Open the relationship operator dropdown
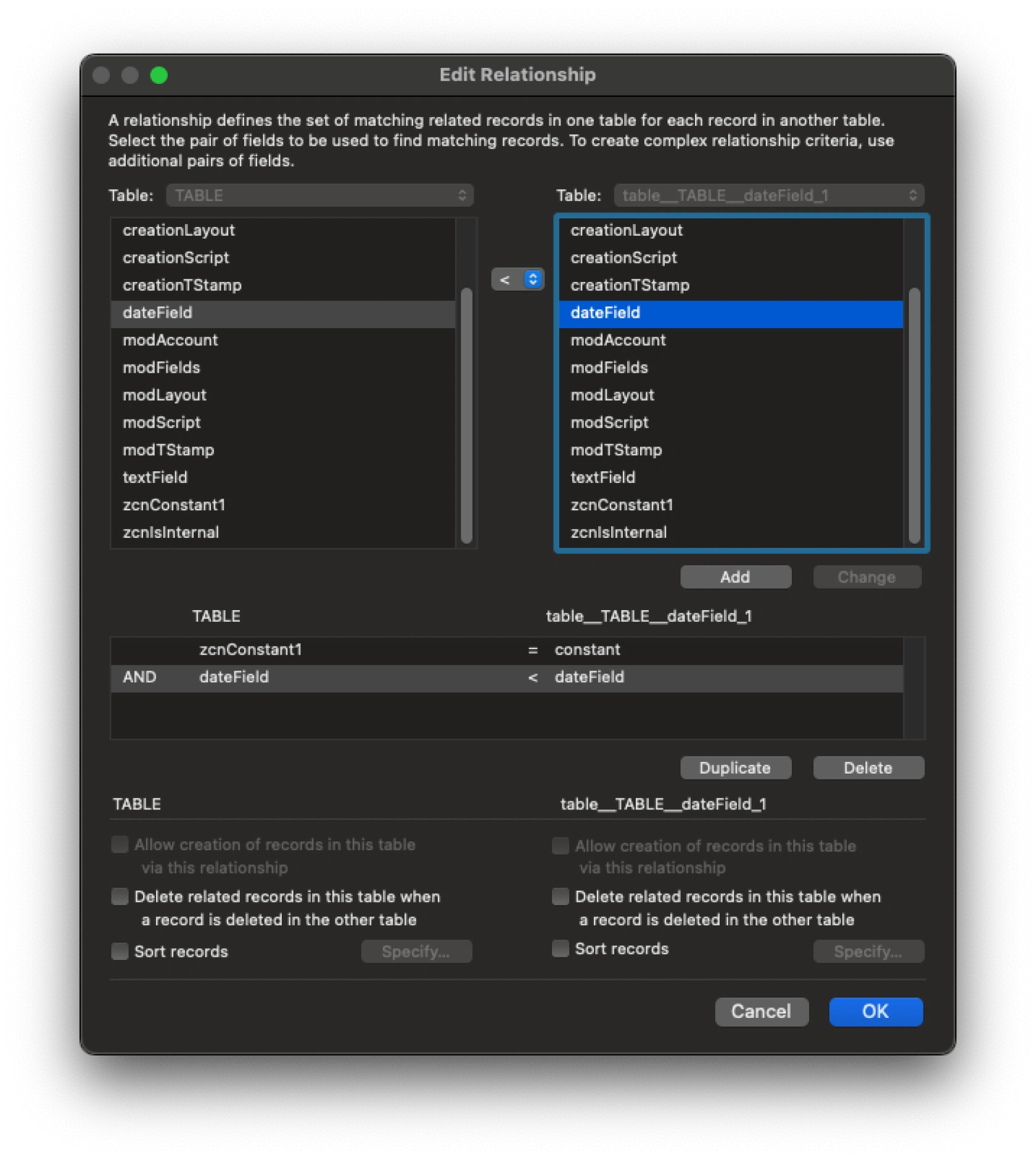1036x1161 pixels. coord(517,279)
